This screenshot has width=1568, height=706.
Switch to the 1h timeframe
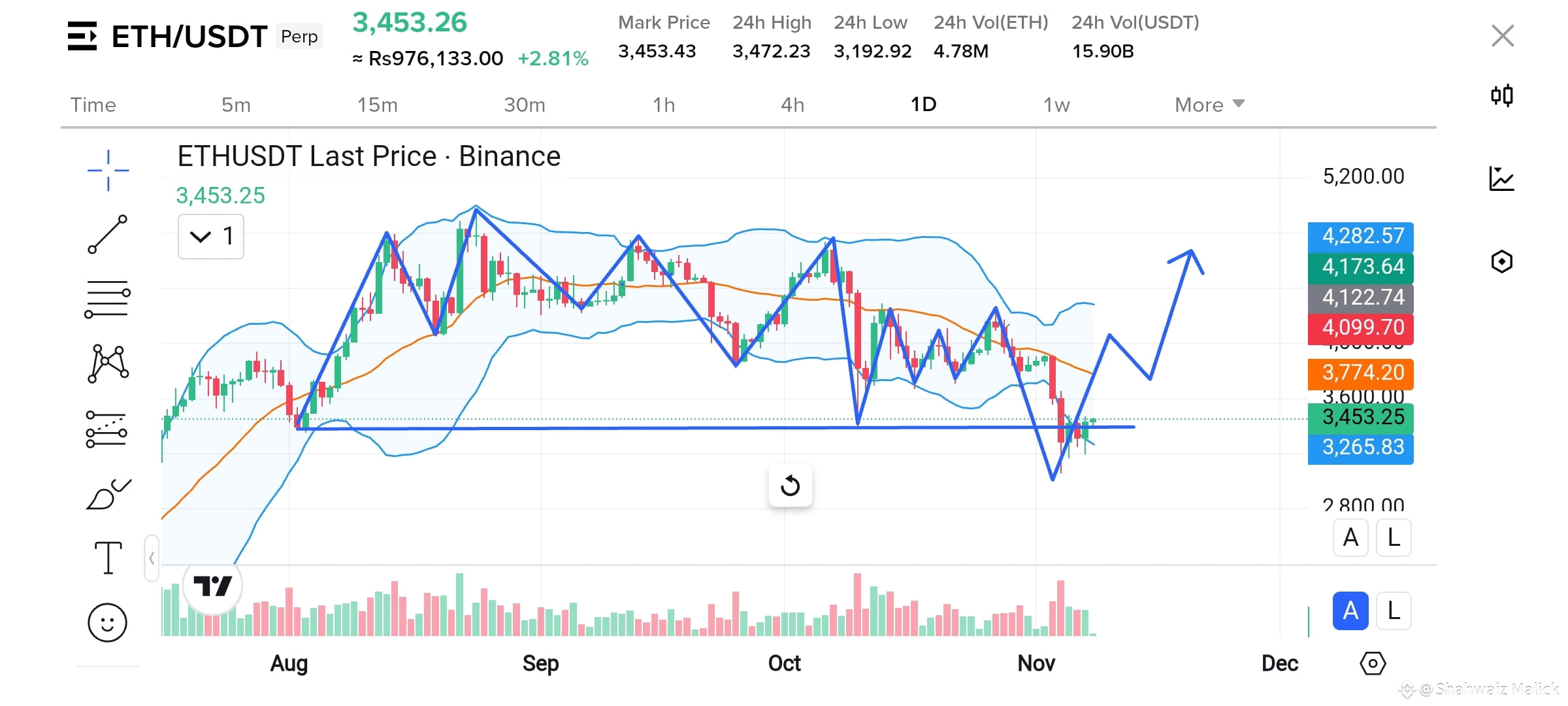point(664,105)
